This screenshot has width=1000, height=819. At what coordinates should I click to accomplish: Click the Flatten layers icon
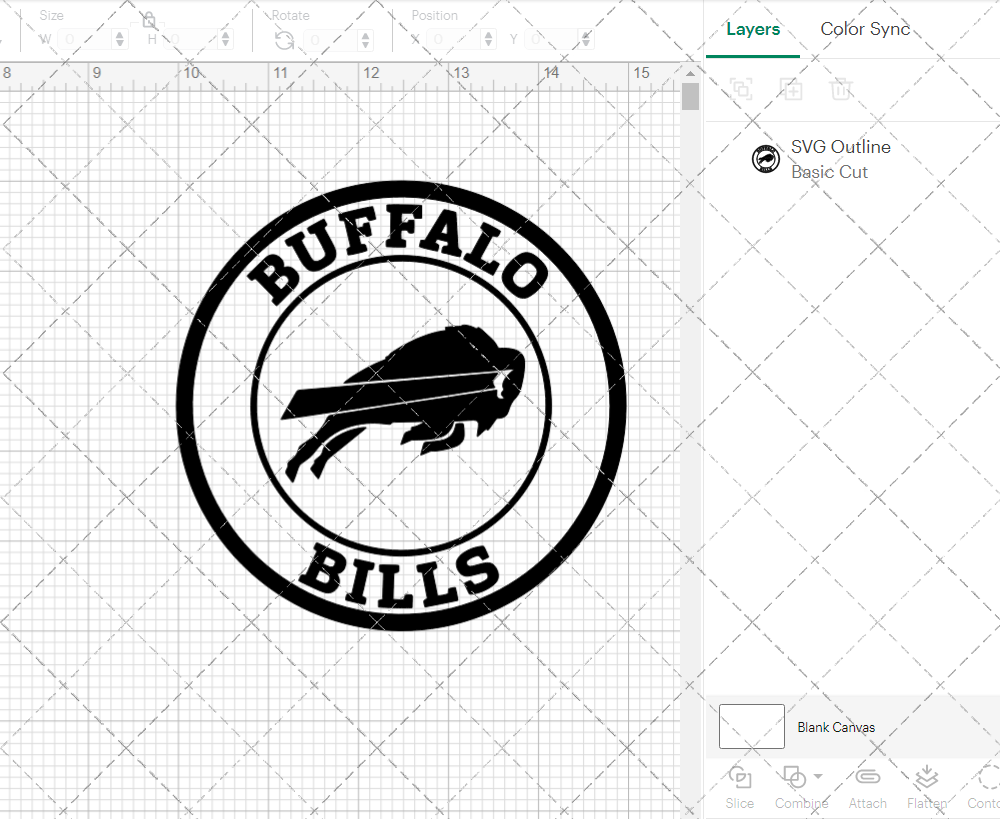coord(927,778)
